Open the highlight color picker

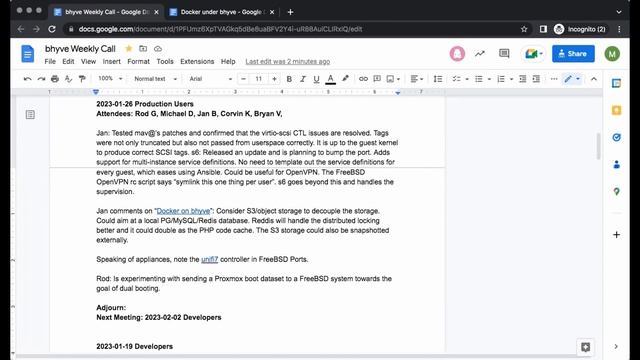point(345,78)
